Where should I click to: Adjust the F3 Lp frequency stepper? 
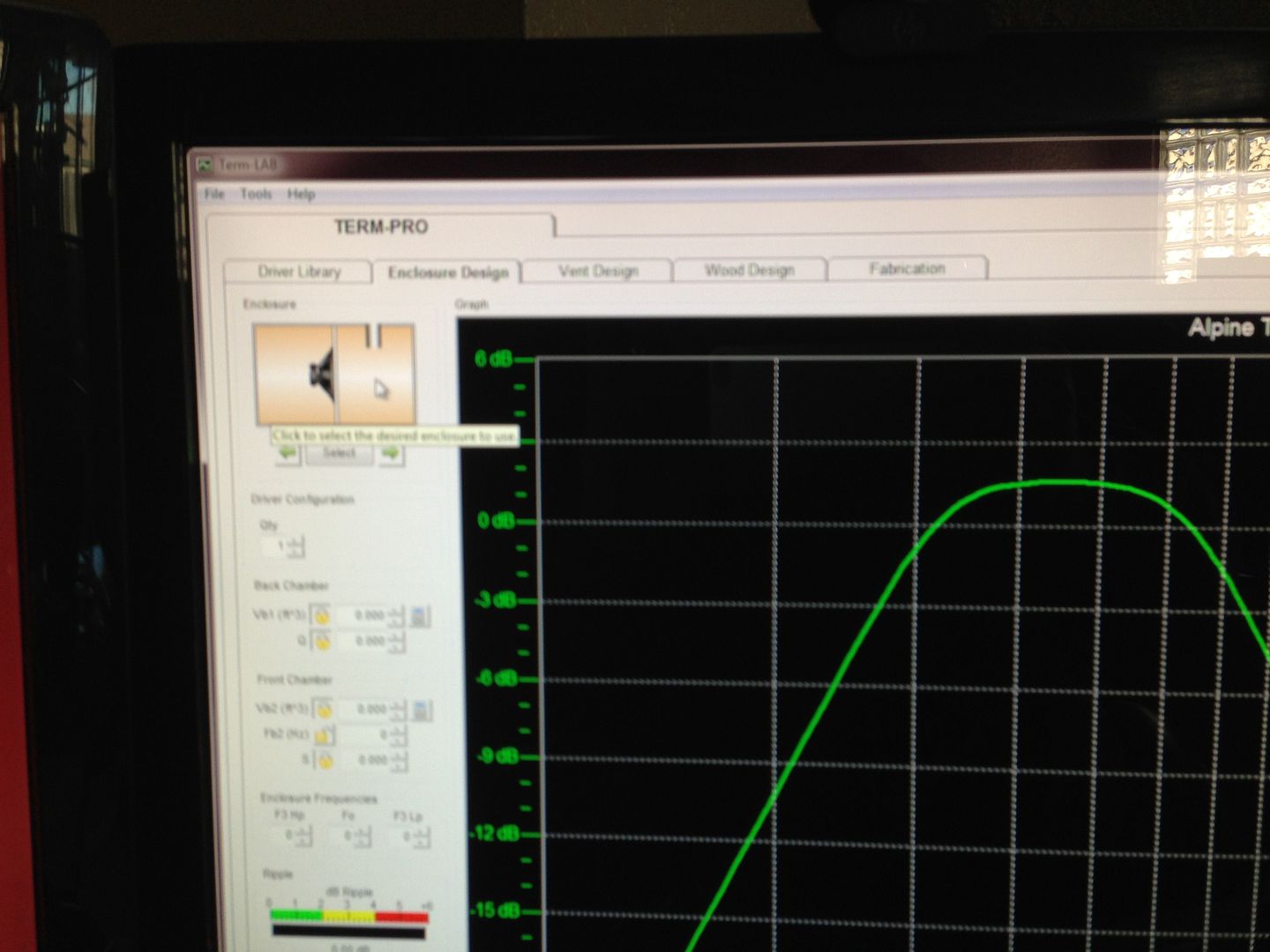[423, 836]
